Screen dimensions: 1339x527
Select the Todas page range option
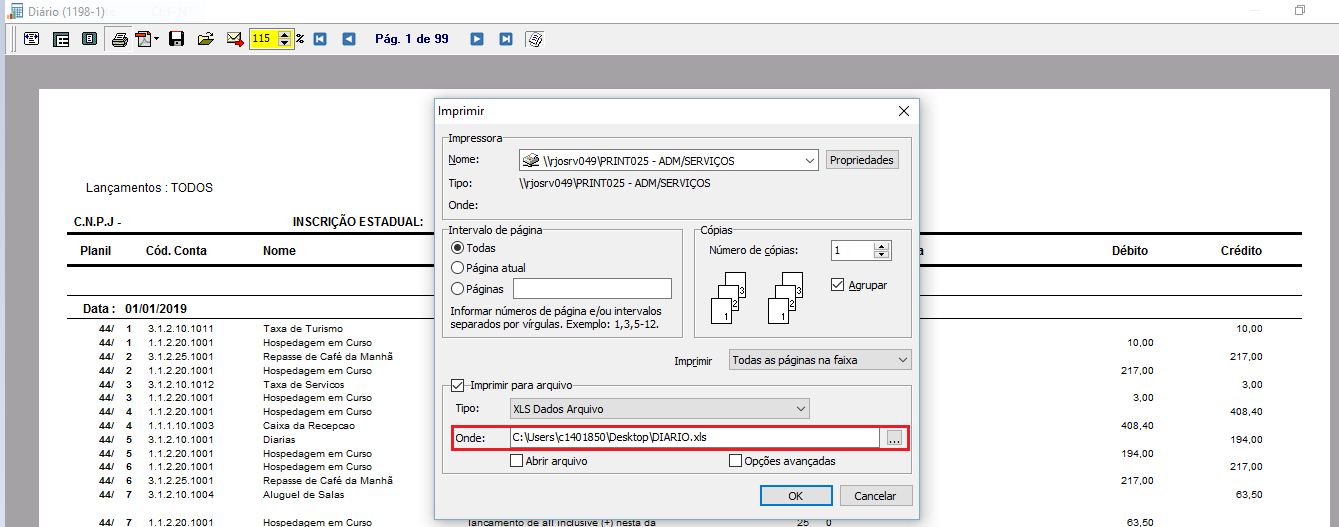coord(458,248)
